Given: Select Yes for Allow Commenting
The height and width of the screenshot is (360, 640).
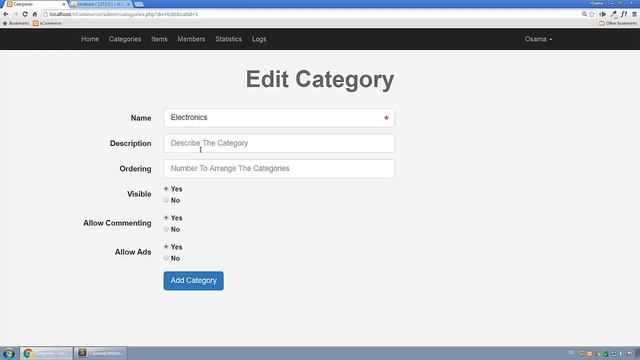Looking at the screenshot, I should (166, 218).
